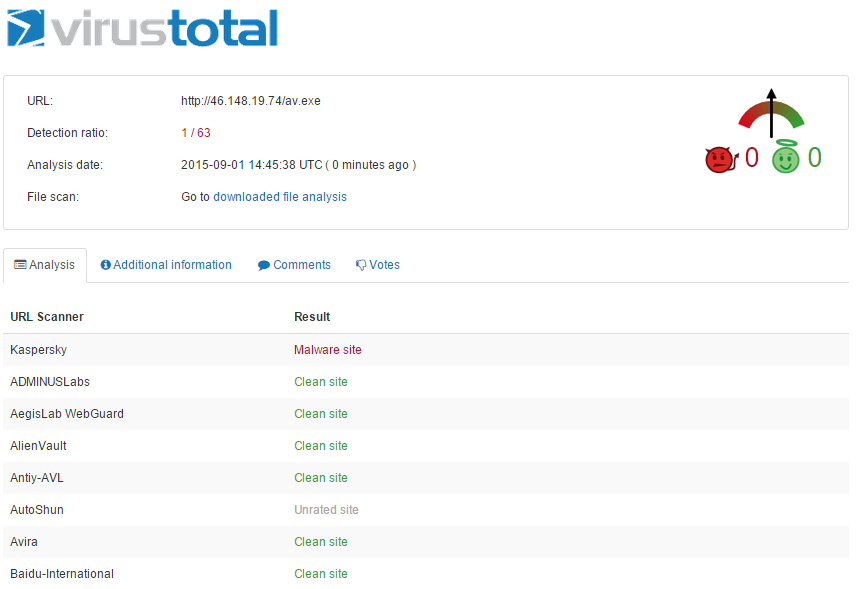The height and width of the screenshot is (589, 860).
Task: Click Baidu-International Clean site result
Action: point(321,574)
